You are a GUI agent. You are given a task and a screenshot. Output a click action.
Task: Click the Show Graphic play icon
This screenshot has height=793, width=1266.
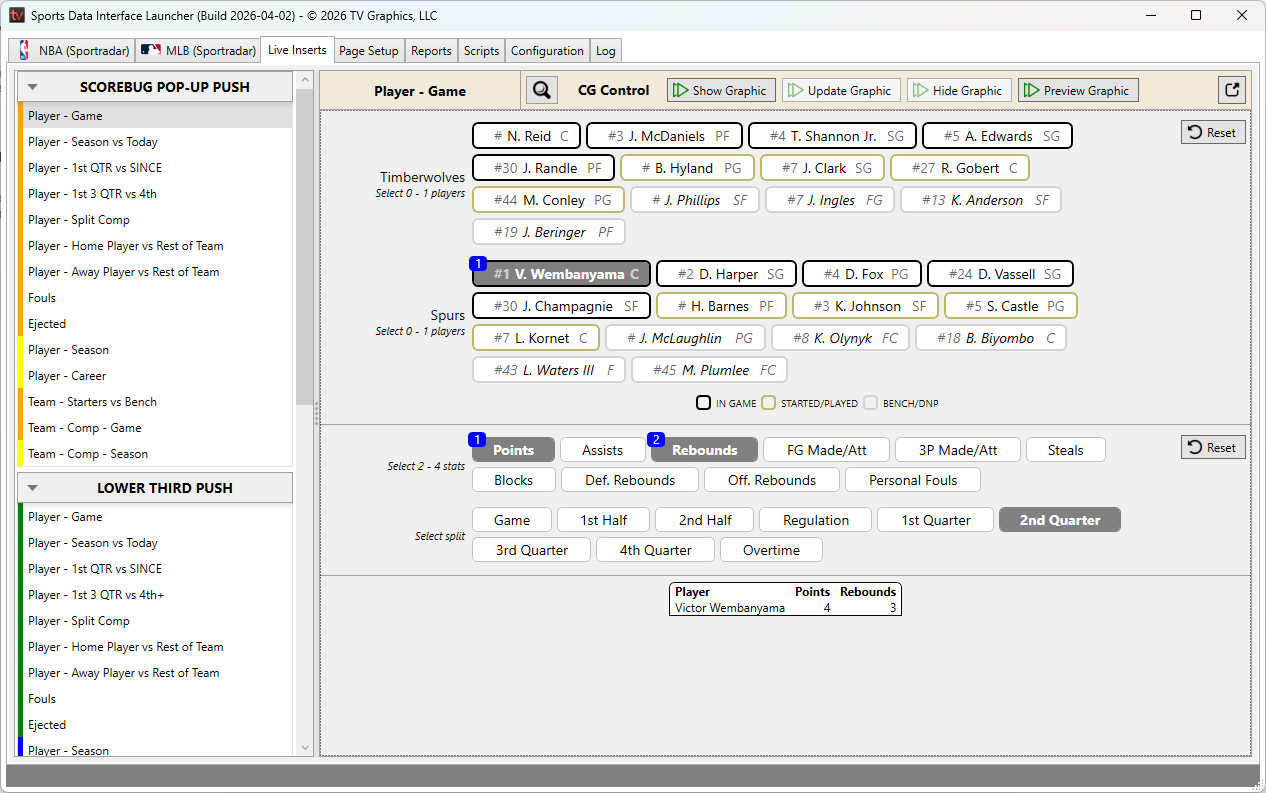[680, 90]
